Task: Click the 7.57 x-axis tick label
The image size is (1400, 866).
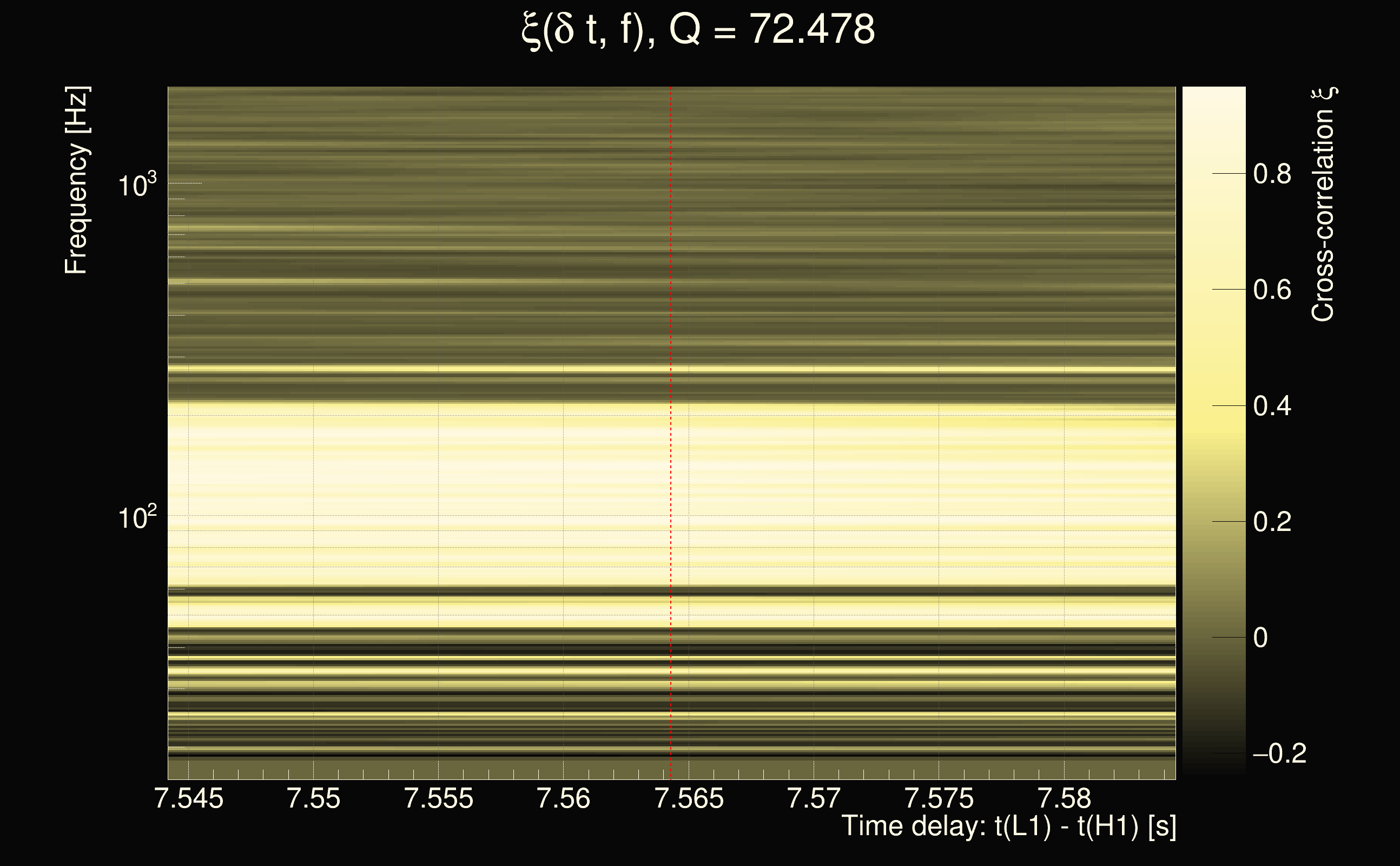Action: pos(814,798)
